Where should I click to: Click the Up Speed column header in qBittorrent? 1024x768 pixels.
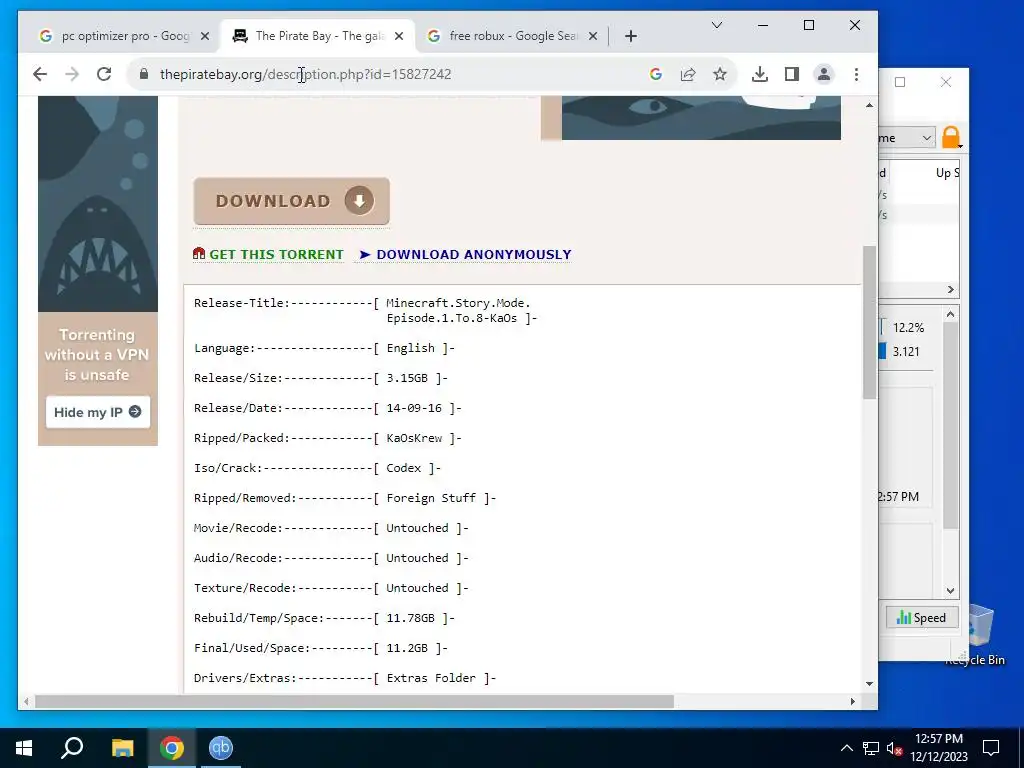[x=947, y=173]
